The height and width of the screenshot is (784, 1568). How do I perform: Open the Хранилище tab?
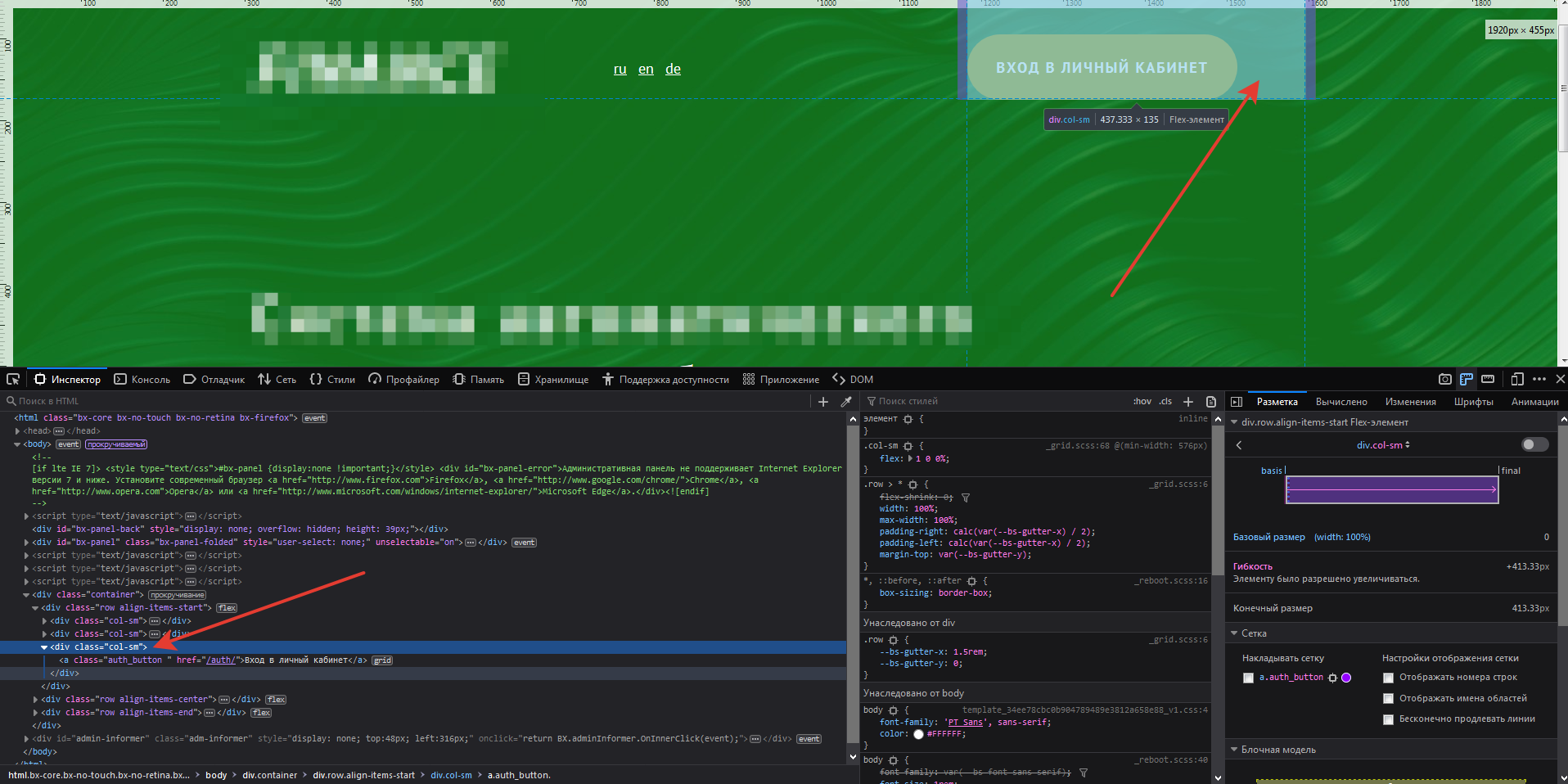[x=553, y=379]
